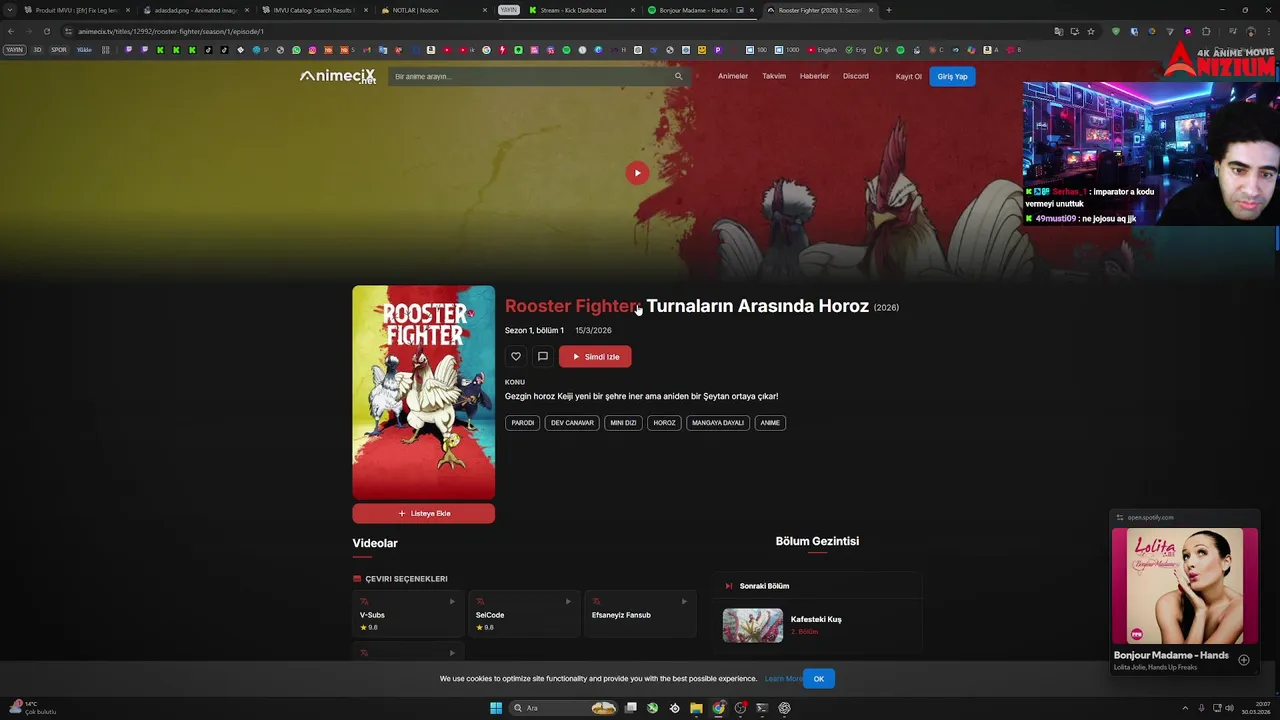Image resolution: width=1280 pixels, height=720 pixels.
Task: Open the YAYIN bookmarks folder
Action: 14,49
